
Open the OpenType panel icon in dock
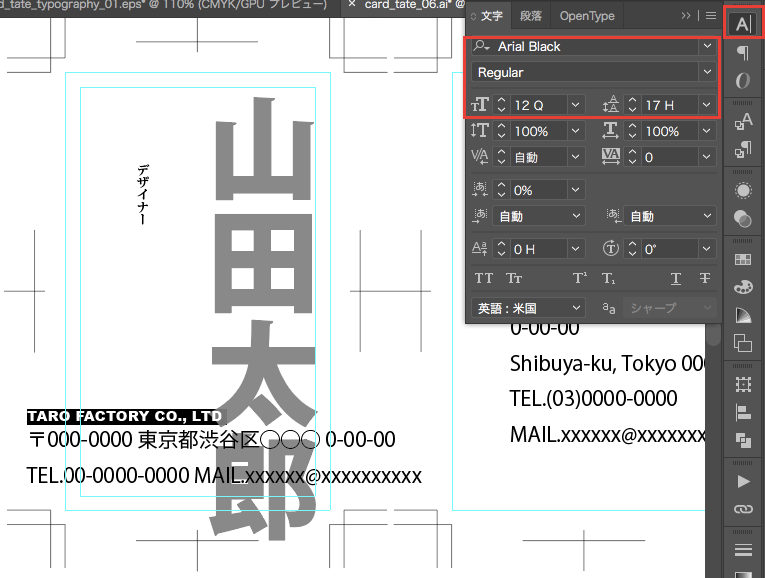(742, 81)
